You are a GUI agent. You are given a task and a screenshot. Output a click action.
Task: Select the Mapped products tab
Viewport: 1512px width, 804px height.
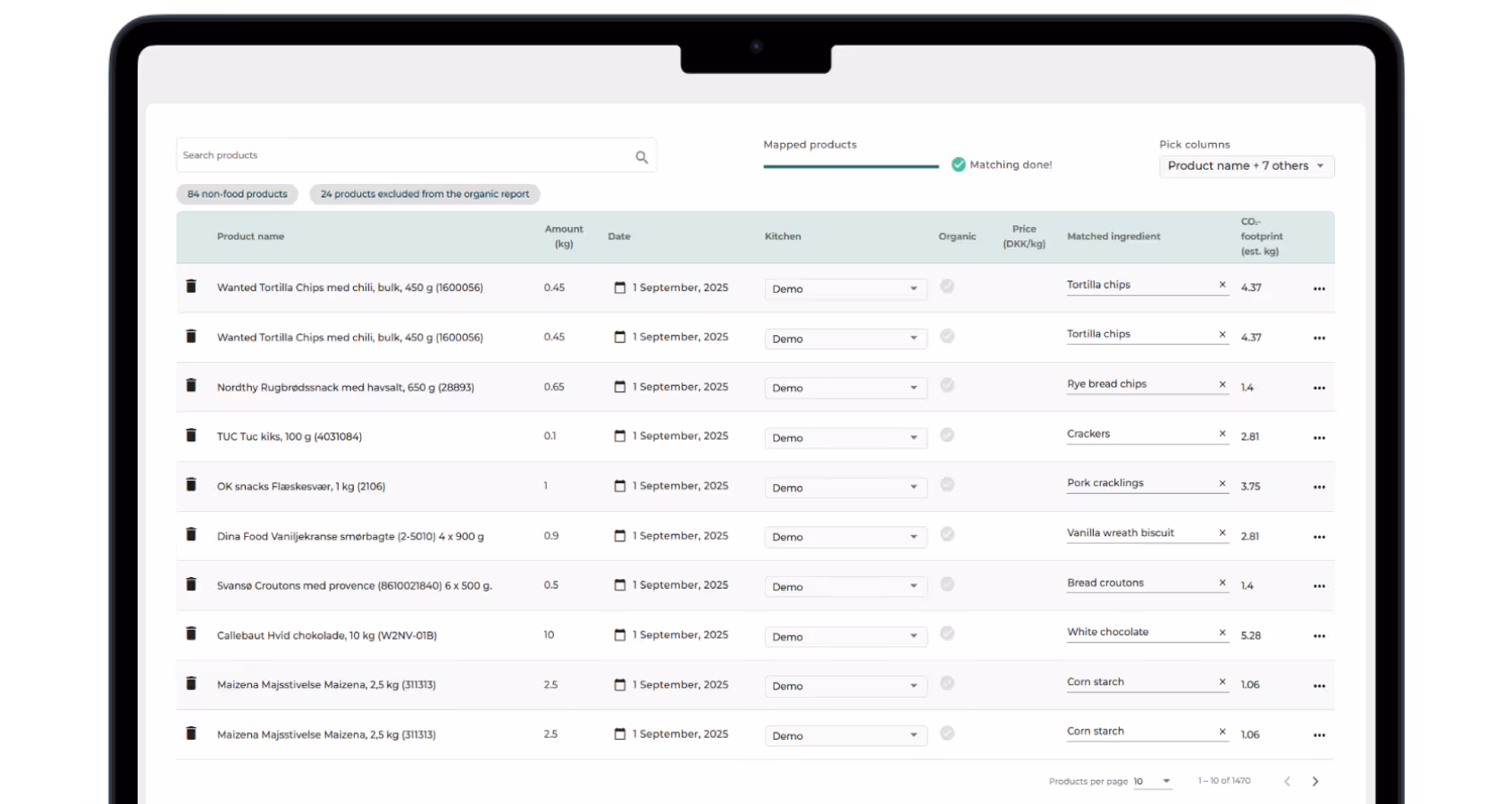pyautogui.click(x=810, y=145)
